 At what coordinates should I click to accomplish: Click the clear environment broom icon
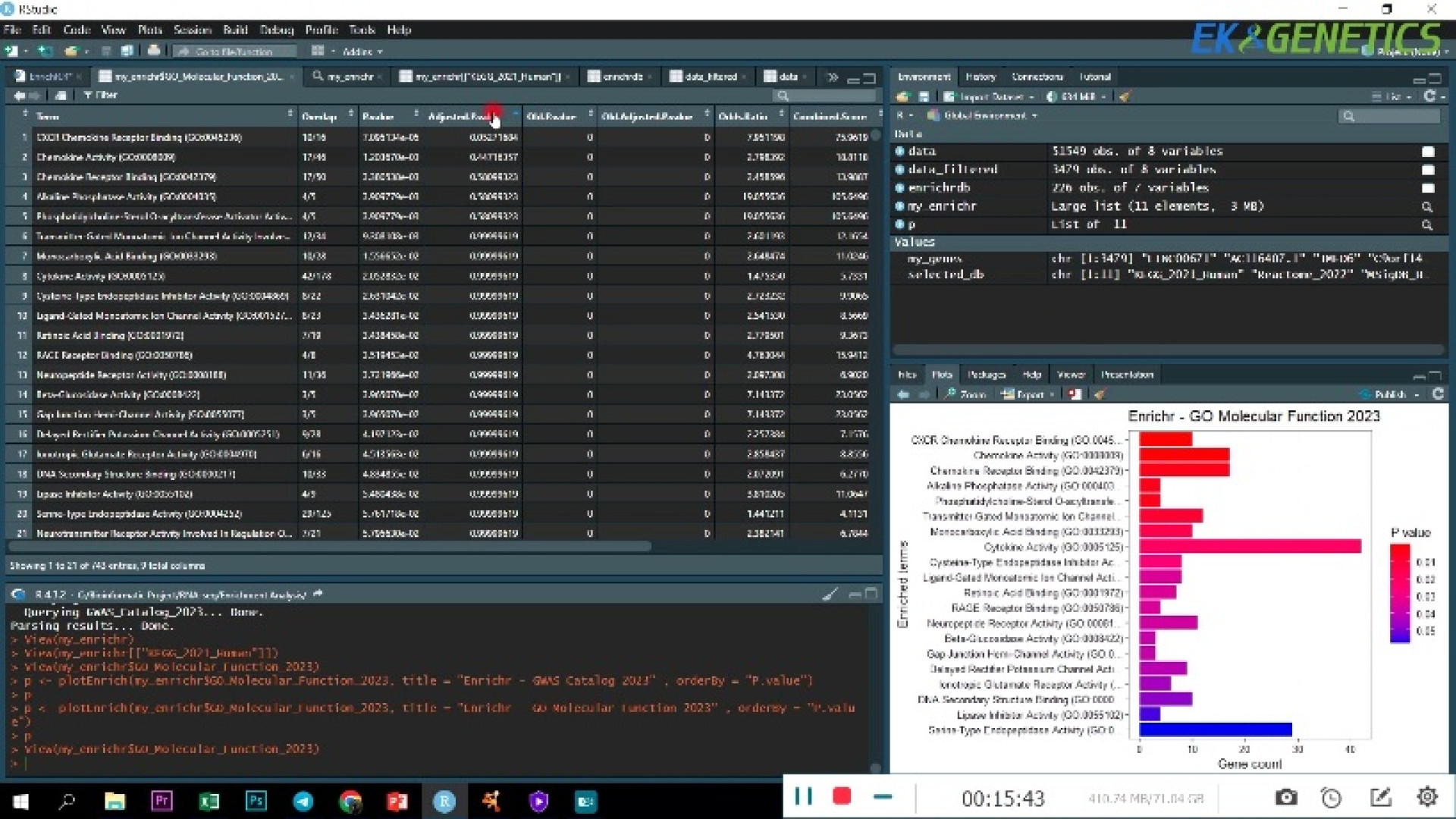tap(1124, 96)
